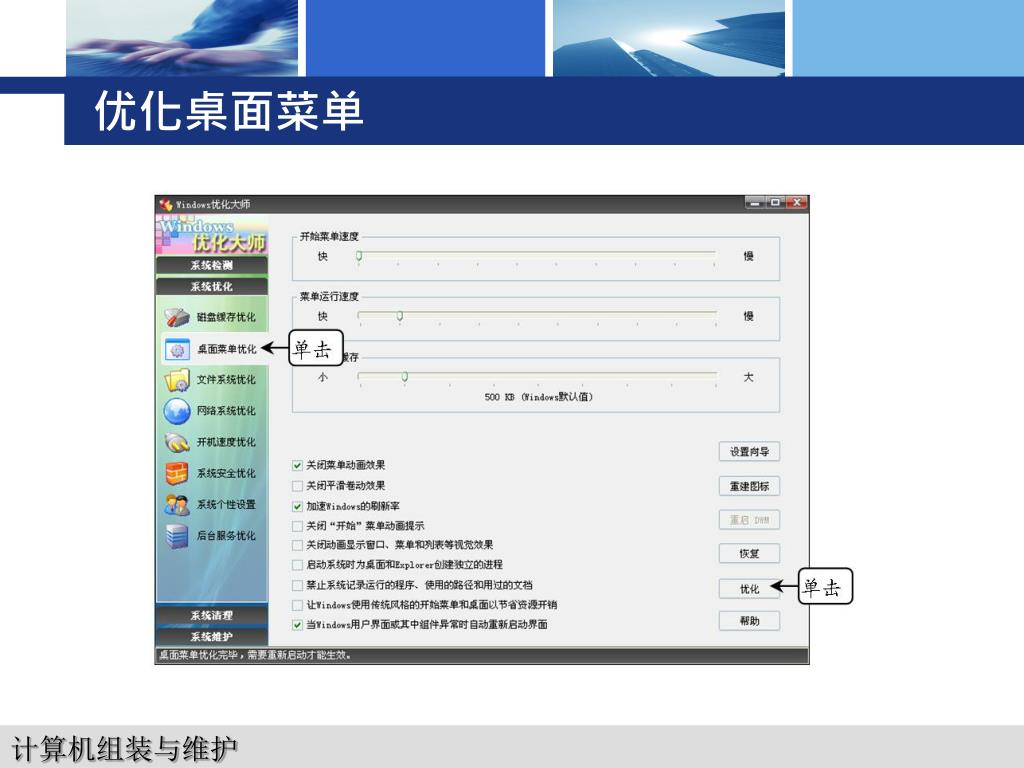Select 磁盘缓存优化 label in sidebar

pos(226,317)
